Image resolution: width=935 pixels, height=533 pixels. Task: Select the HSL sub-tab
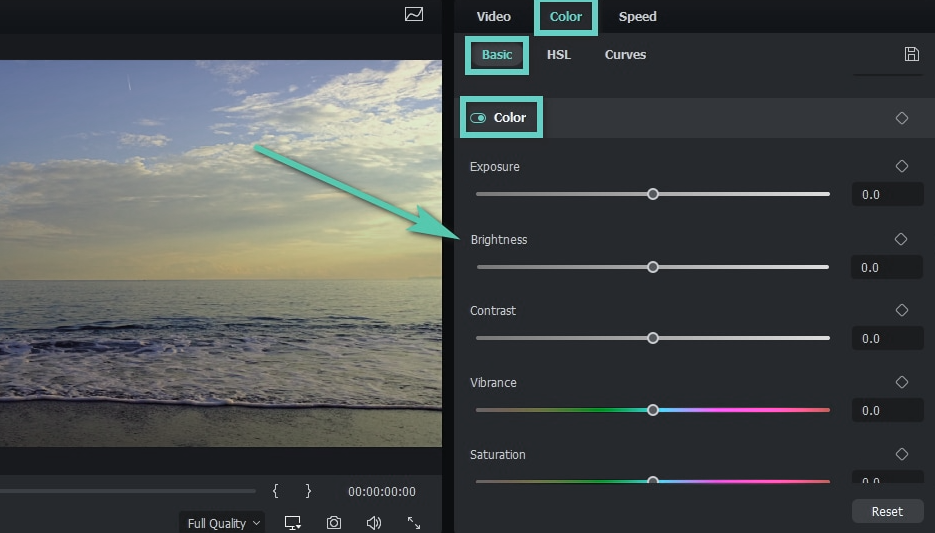[x=559, y=55]
